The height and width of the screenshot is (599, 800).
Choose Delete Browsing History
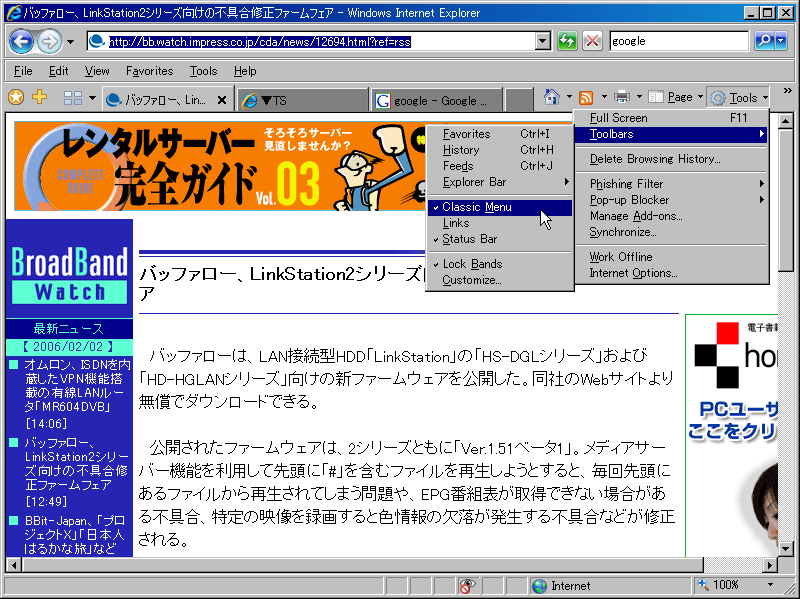[x=671, y=159]
